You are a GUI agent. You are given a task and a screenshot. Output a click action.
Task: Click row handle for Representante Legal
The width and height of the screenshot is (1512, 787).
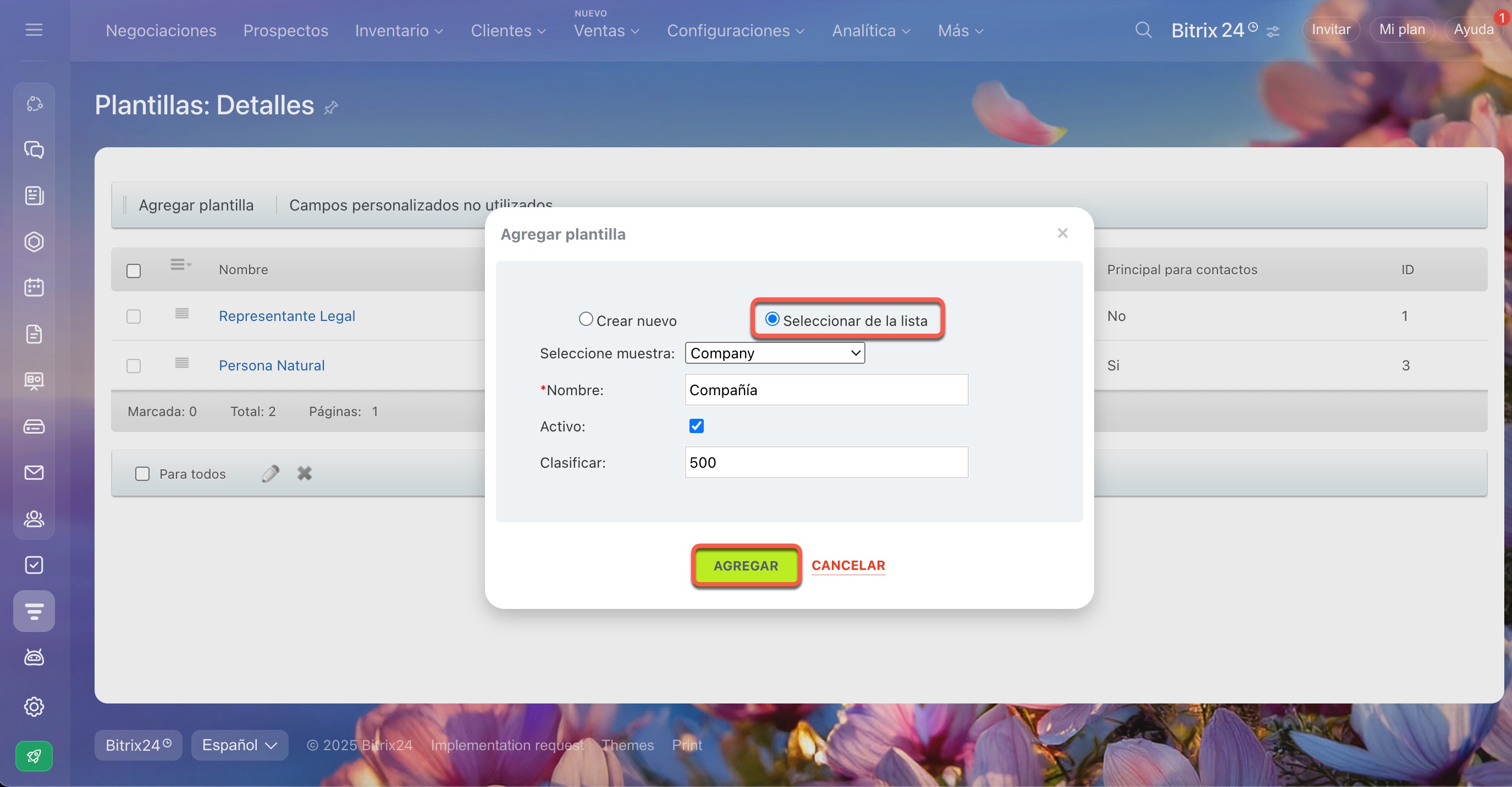click(x=182, y=313)
